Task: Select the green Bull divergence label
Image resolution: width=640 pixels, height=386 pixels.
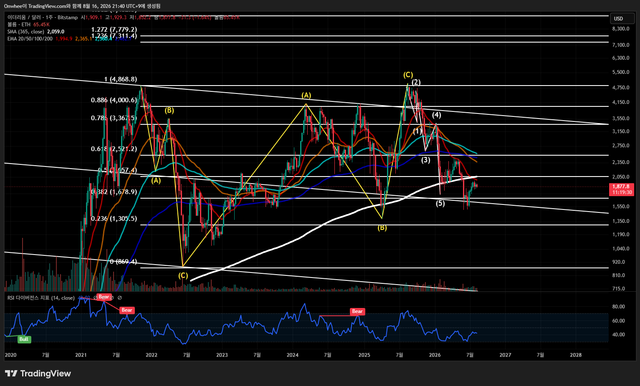Action: [24, 339]
